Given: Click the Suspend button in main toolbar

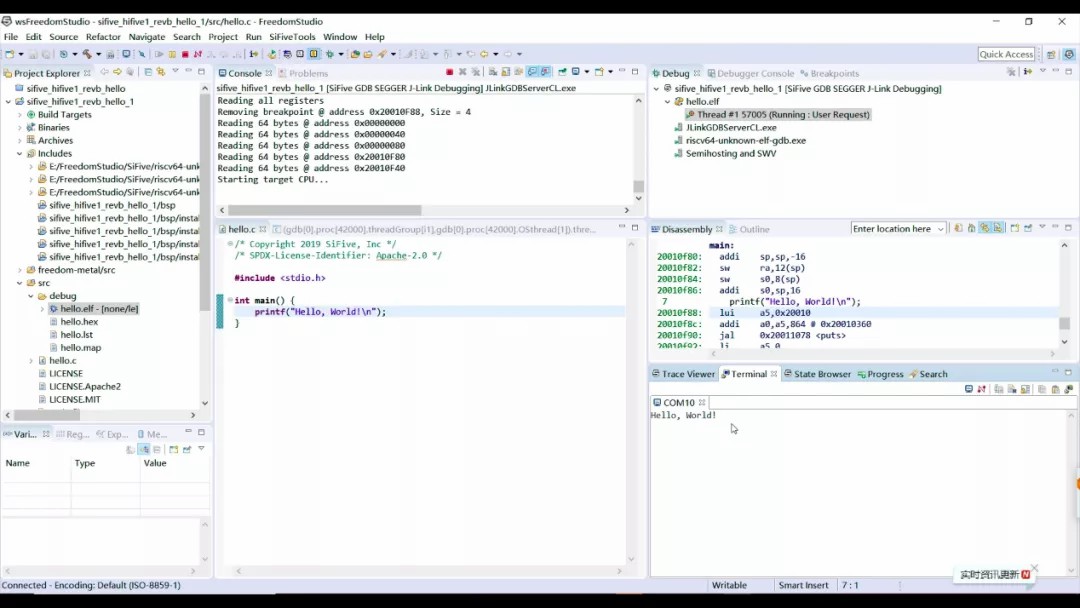Looking at the screenshot, I should click(172, 54).
